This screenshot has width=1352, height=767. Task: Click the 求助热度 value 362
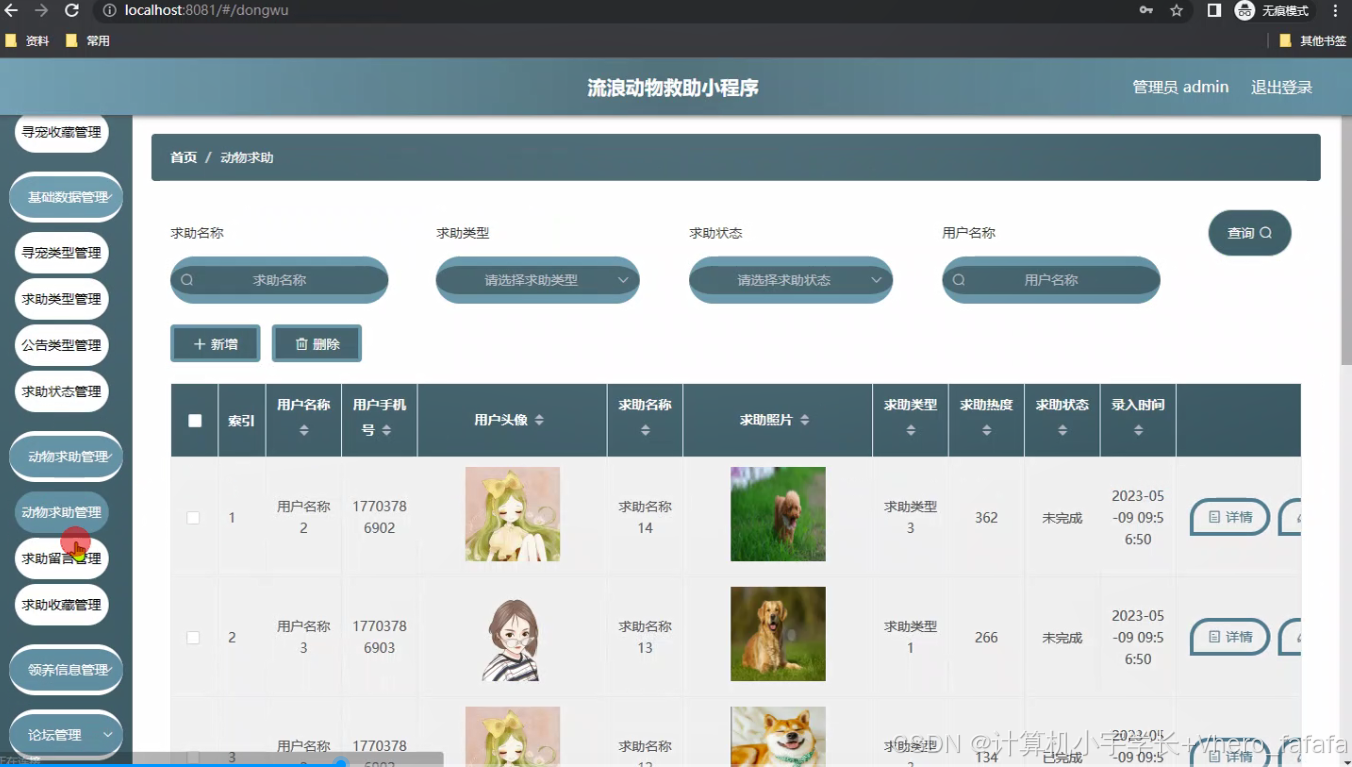coord(987,518)
